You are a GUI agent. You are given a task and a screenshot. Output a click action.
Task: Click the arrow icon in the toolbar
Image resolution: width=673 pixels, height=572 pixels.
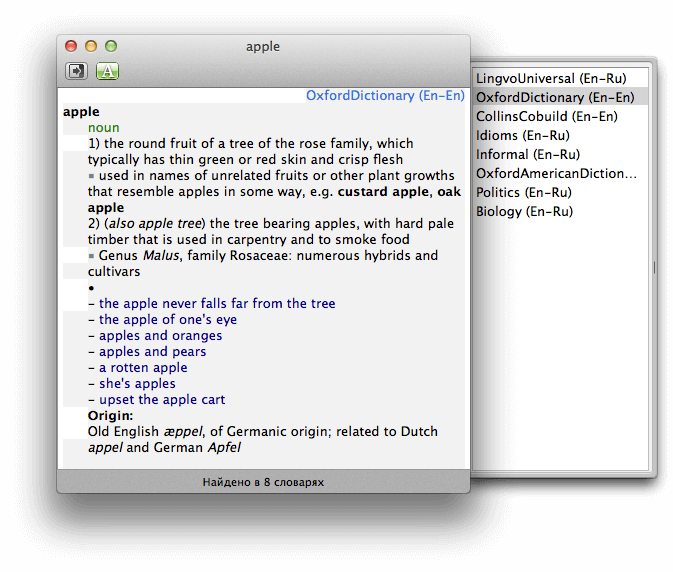pos(76,71)
